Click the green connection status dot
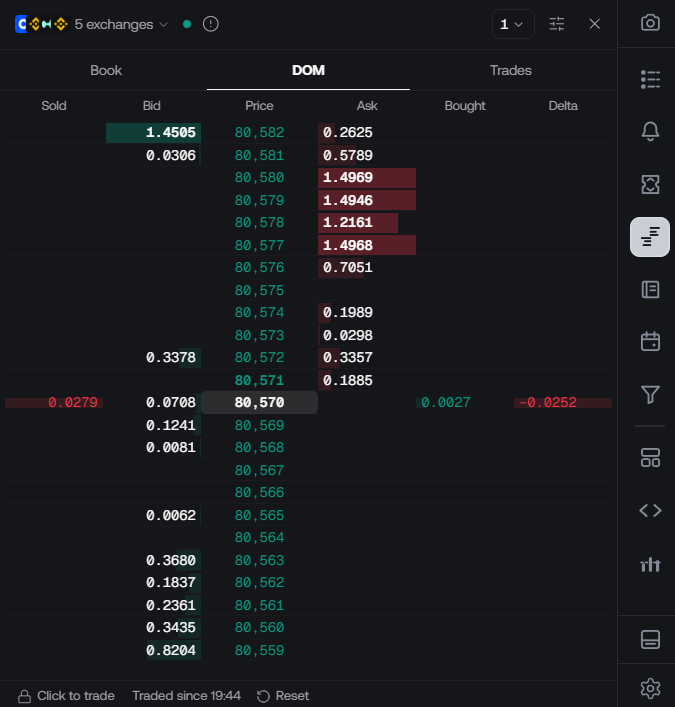 (187, 24)
